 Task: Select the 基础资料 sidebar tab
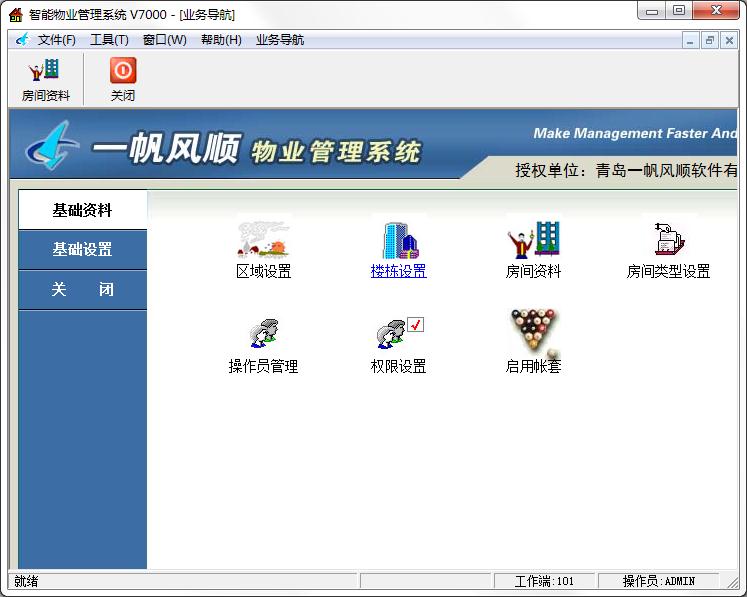pyautogui.click(x=82, y=210)
